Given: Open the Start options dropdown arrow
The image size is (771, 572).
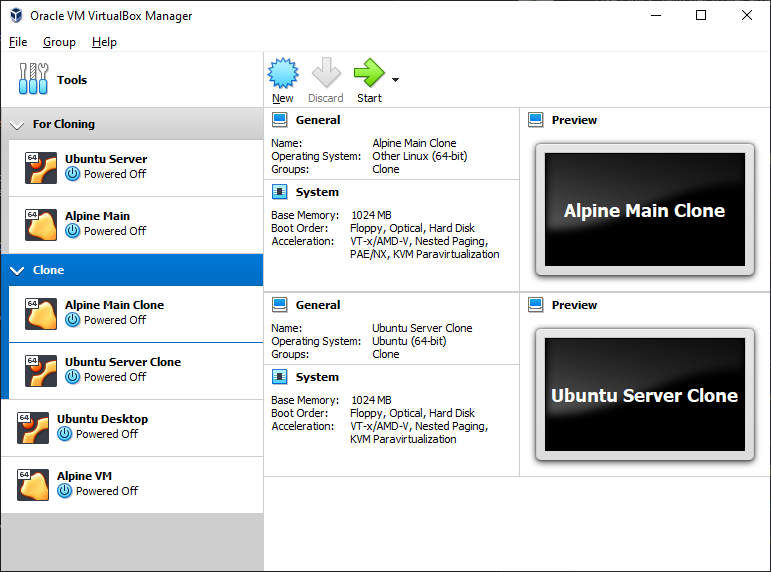Looking at the screenshot, I should coord(395,80).
